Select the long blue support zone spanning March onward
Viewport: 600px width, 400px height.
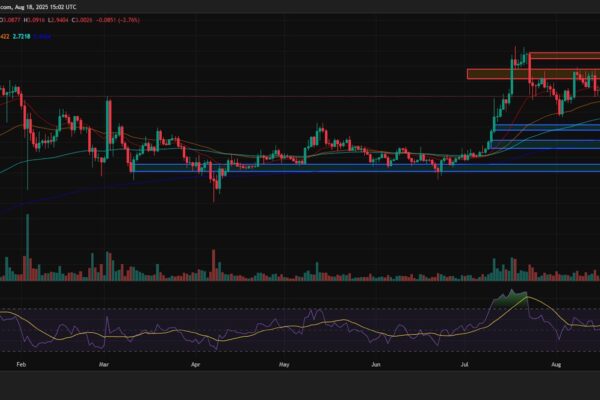pyautogui.click(x=366, y=168)
